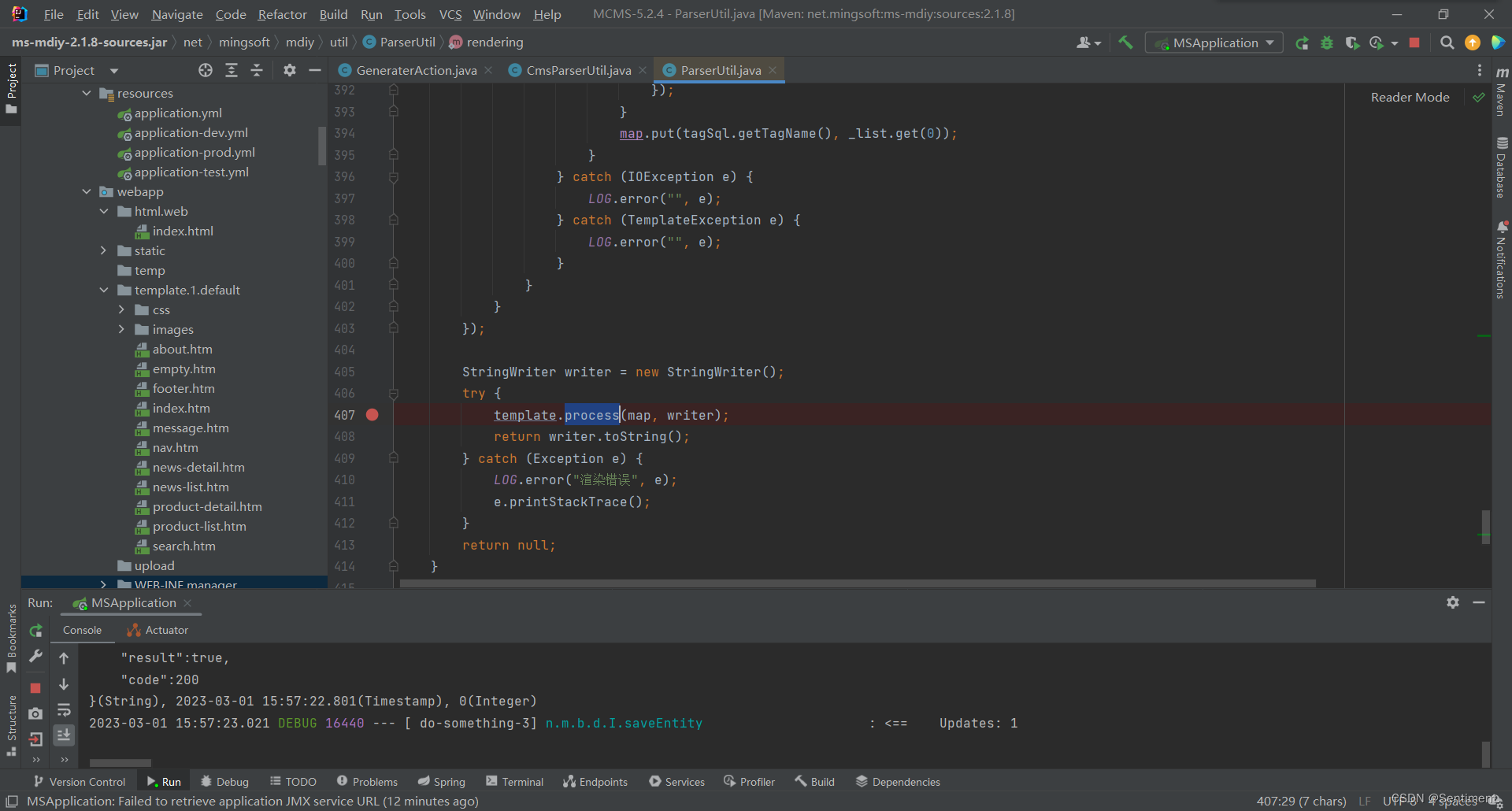
Task: Select Opened File locate icon in Project panel
Action: pos(206,70)
